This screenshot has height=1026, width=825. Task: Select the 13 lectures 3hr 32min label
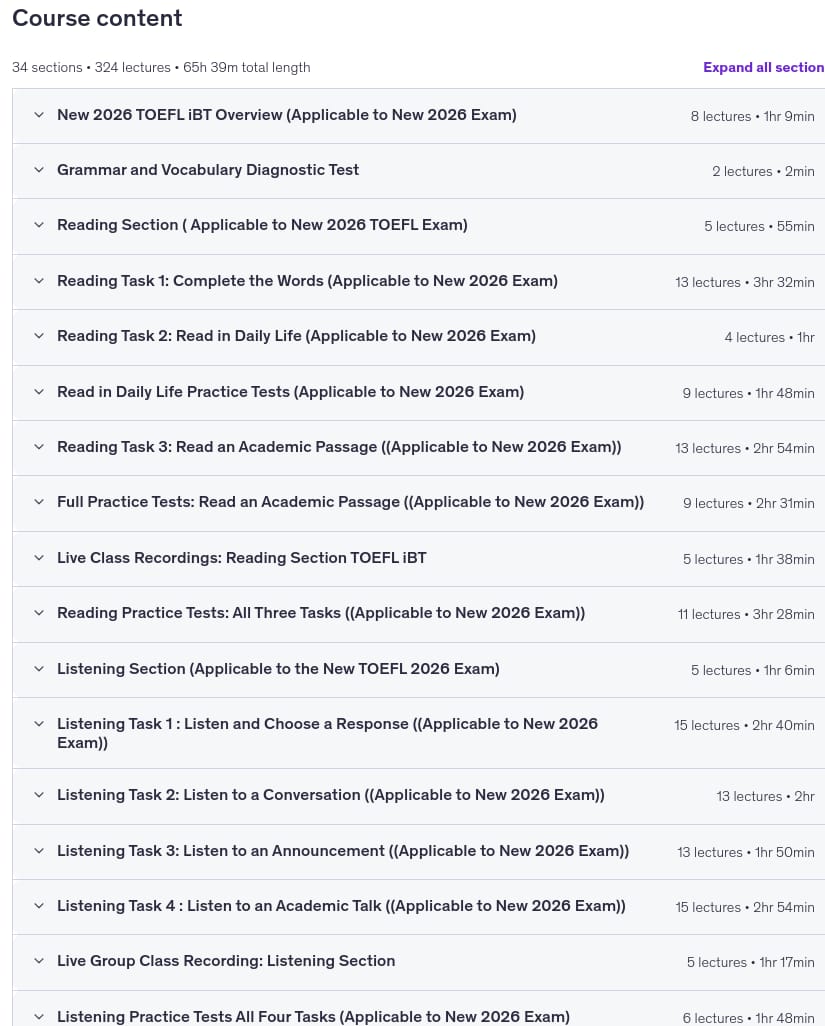[745, 282]
